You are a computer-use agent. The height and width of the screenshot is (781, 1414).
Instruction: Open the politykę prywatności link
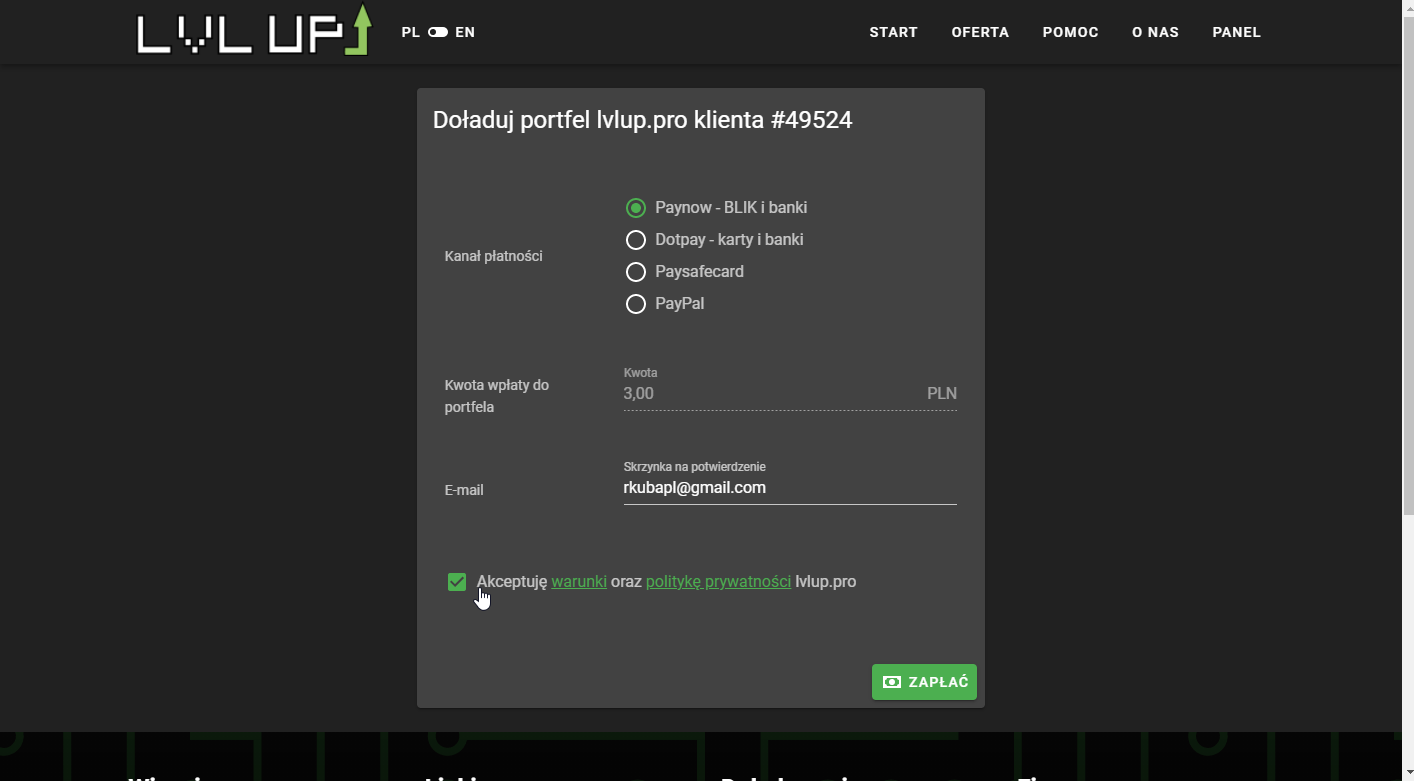point(718,582)
